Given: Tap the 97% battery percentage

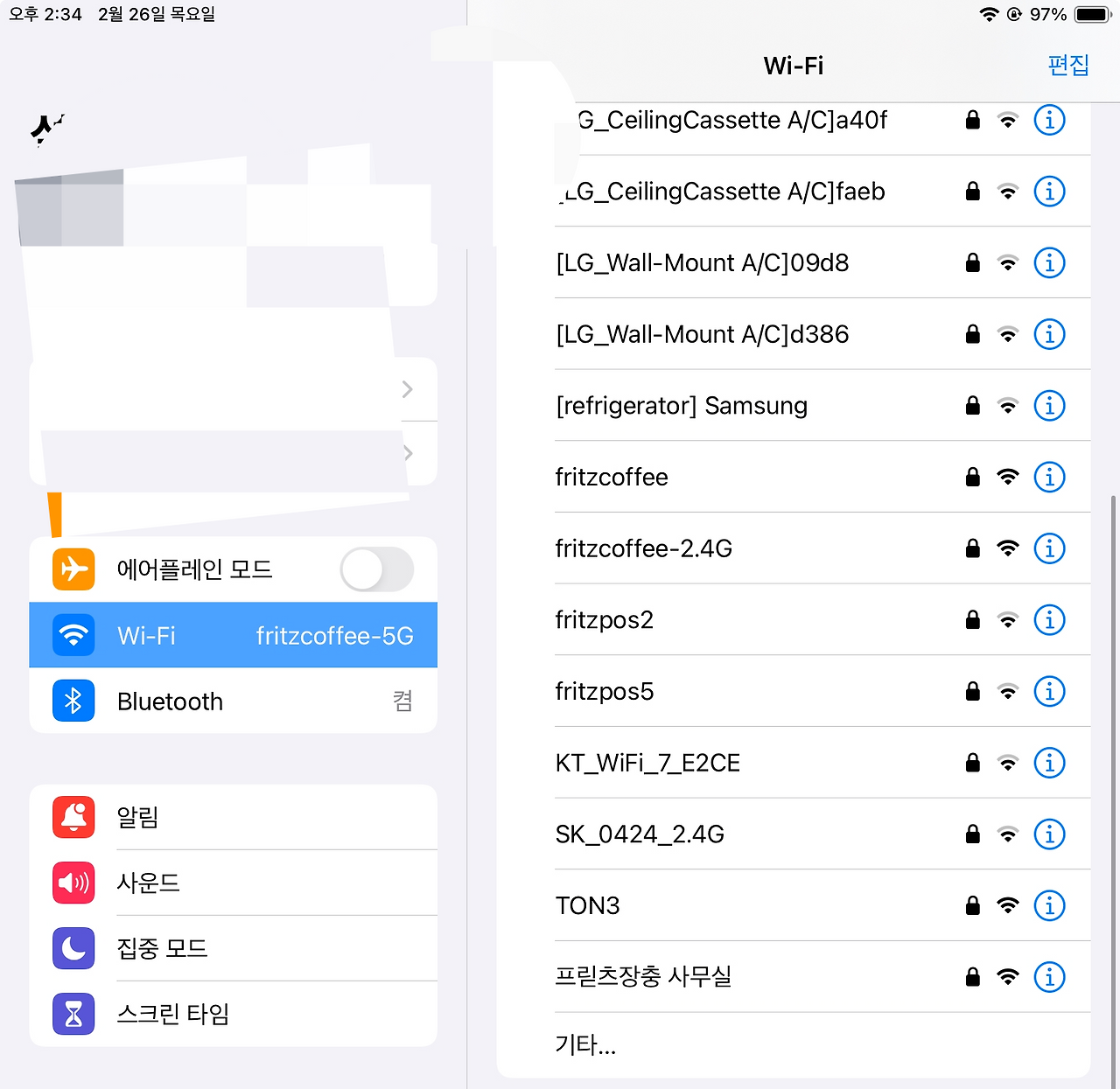Looking at the screenshot, I should point(1047,14).
